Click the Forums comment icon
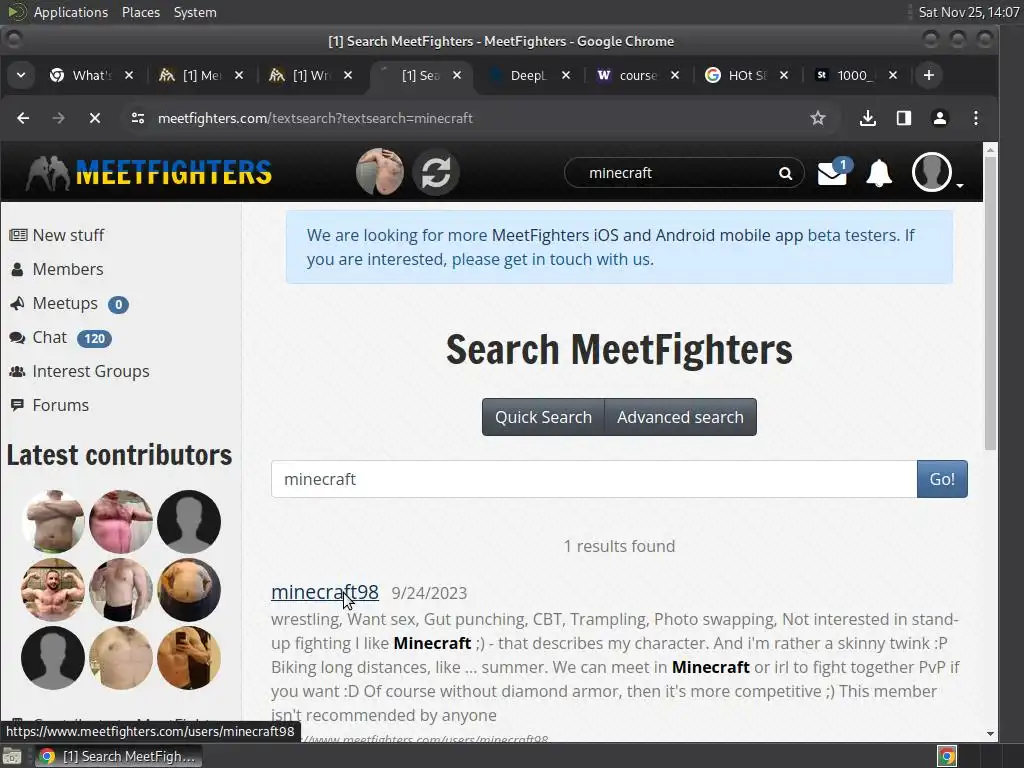 [17, 406]
